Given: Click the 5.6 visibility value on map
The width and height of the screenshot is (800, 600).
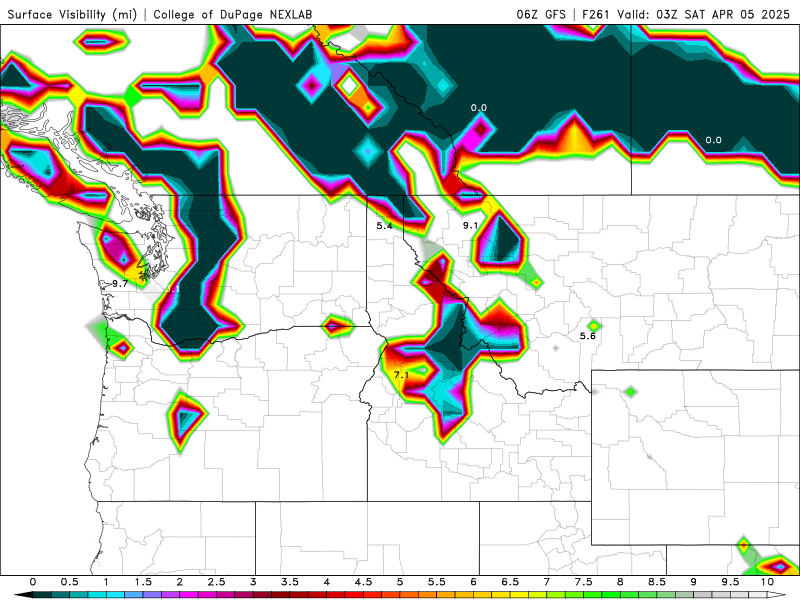Looking at the screenshot, I should (587, 336).
